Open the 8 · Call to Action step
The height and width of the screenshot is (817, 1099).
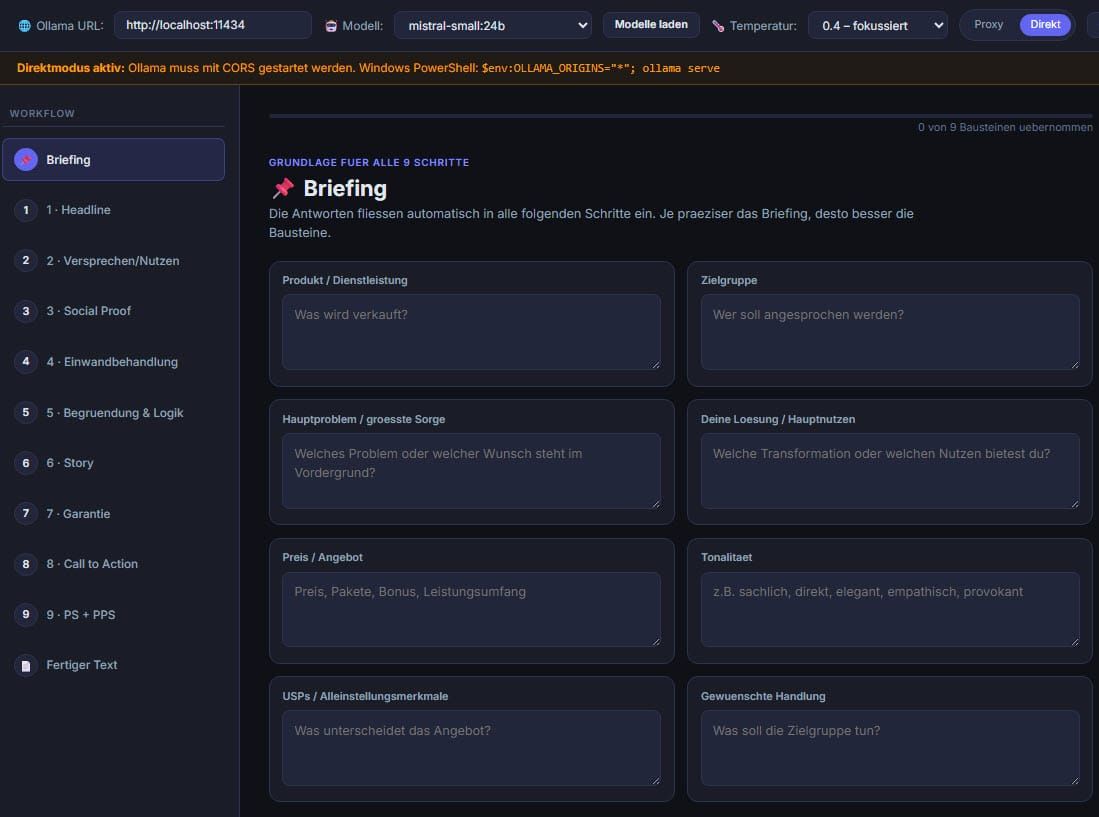[x=114, y=564]
